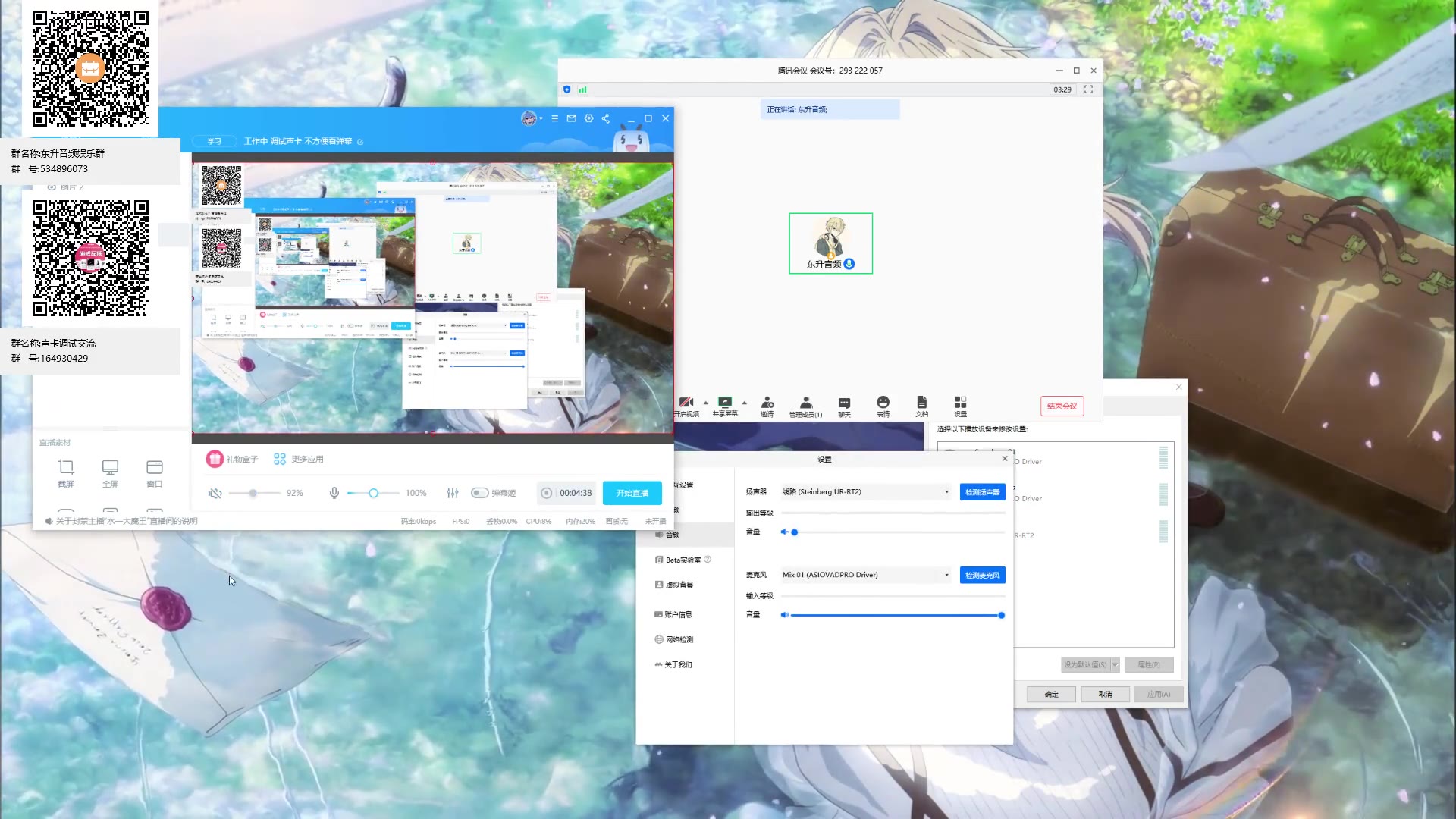Click the live preview screen area
The width and height of the screenshot is (1456, 819).
[x=432, y=298]
